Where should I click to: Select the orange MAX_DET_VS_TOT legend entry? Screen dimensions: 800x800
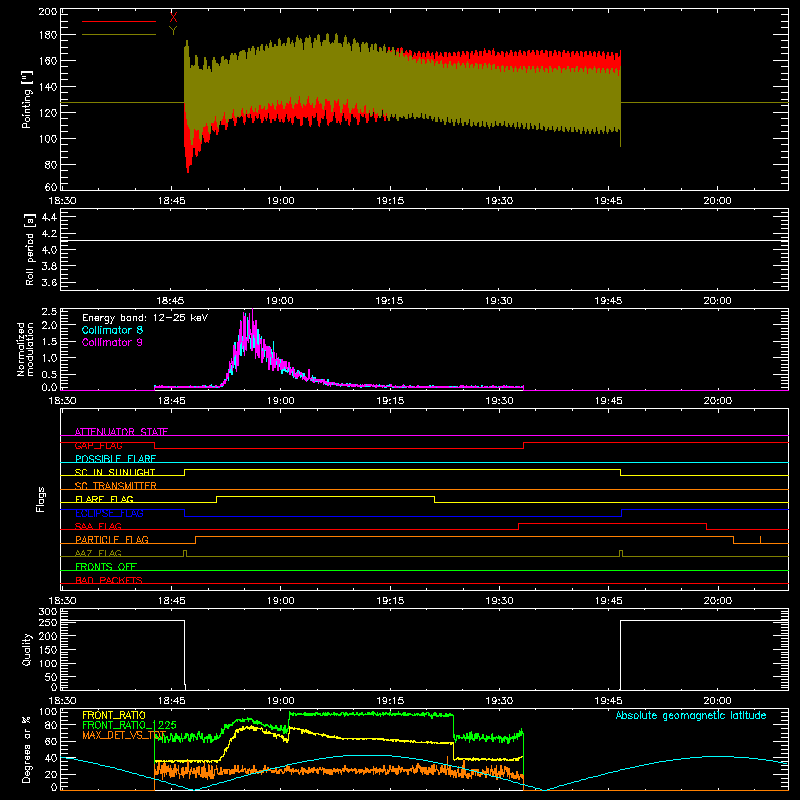[124, 735]
